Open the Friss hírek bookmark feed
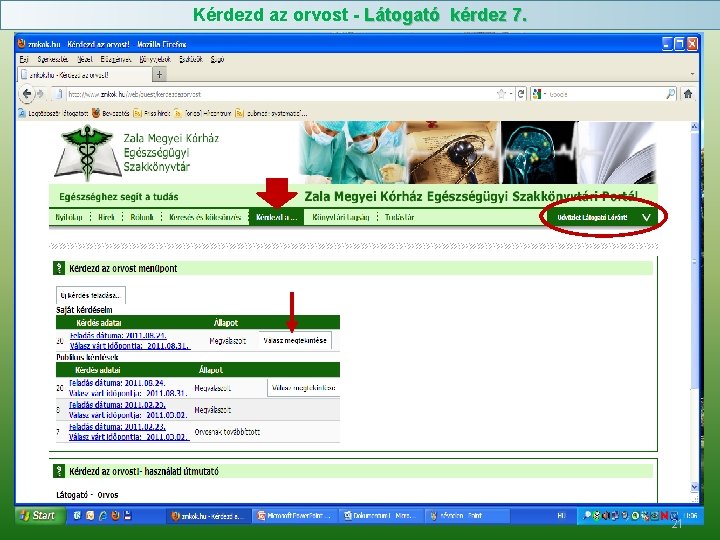The width and height of the screenshot is (720, 540). click(x=152, y=113)
